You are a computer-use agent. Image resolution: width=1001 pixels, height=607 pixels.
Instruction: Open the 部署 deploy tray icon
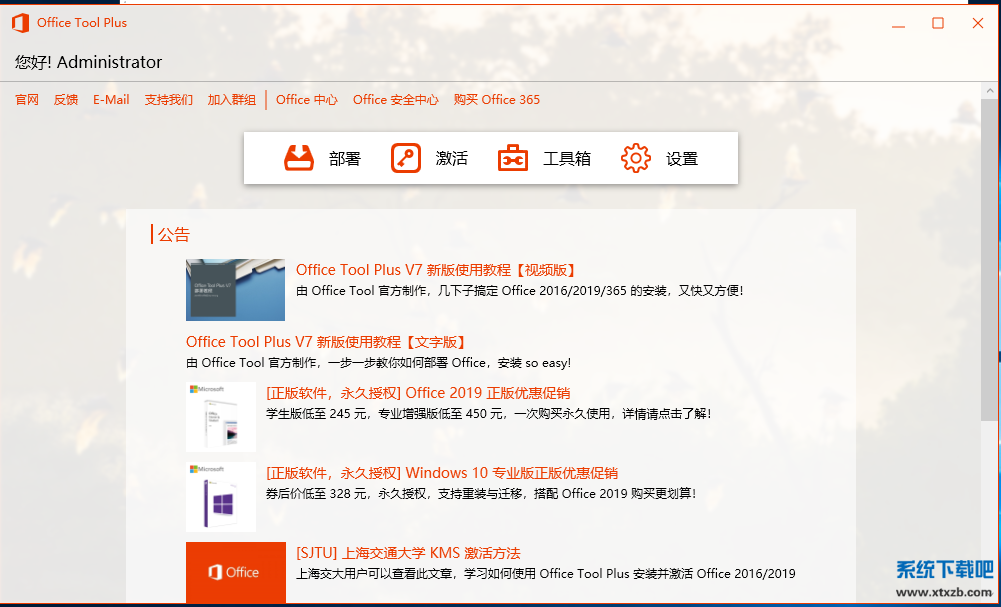tap(299, 158)
